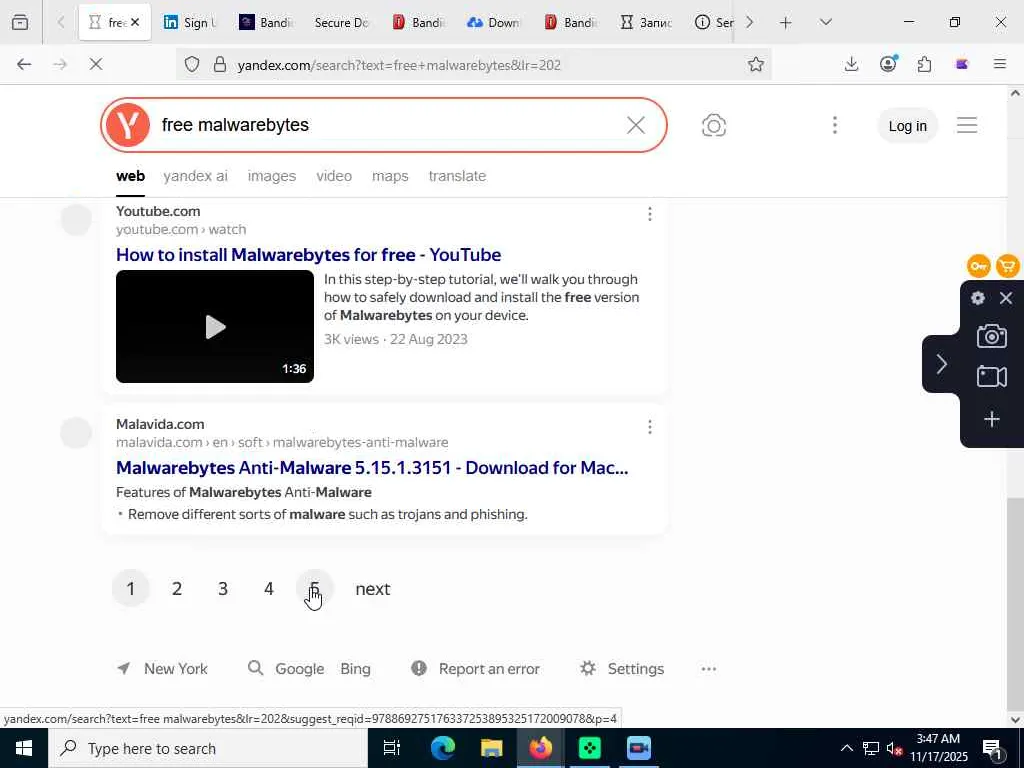Viewport: 1024px width, 768px height.
Task: Stop page loading
Action: click(x=96, y=64)
